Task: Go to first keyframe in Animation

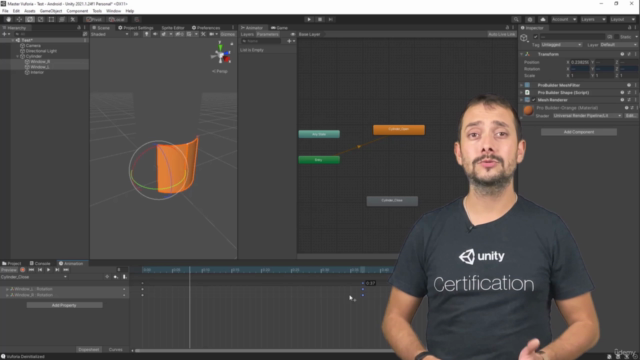Action: [x=31, y=270]
